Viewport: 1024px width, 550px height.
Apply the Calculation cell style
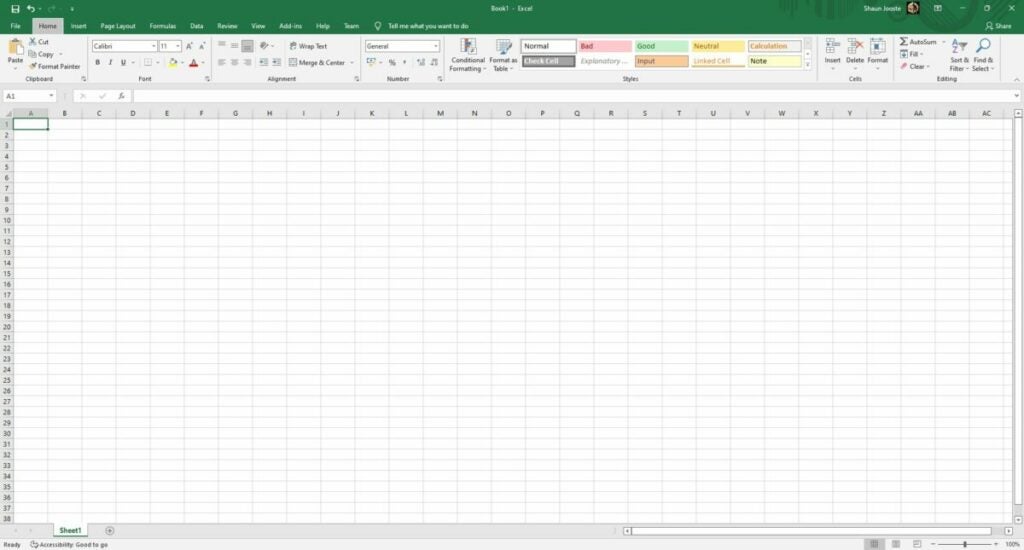[x=774, y=46]
